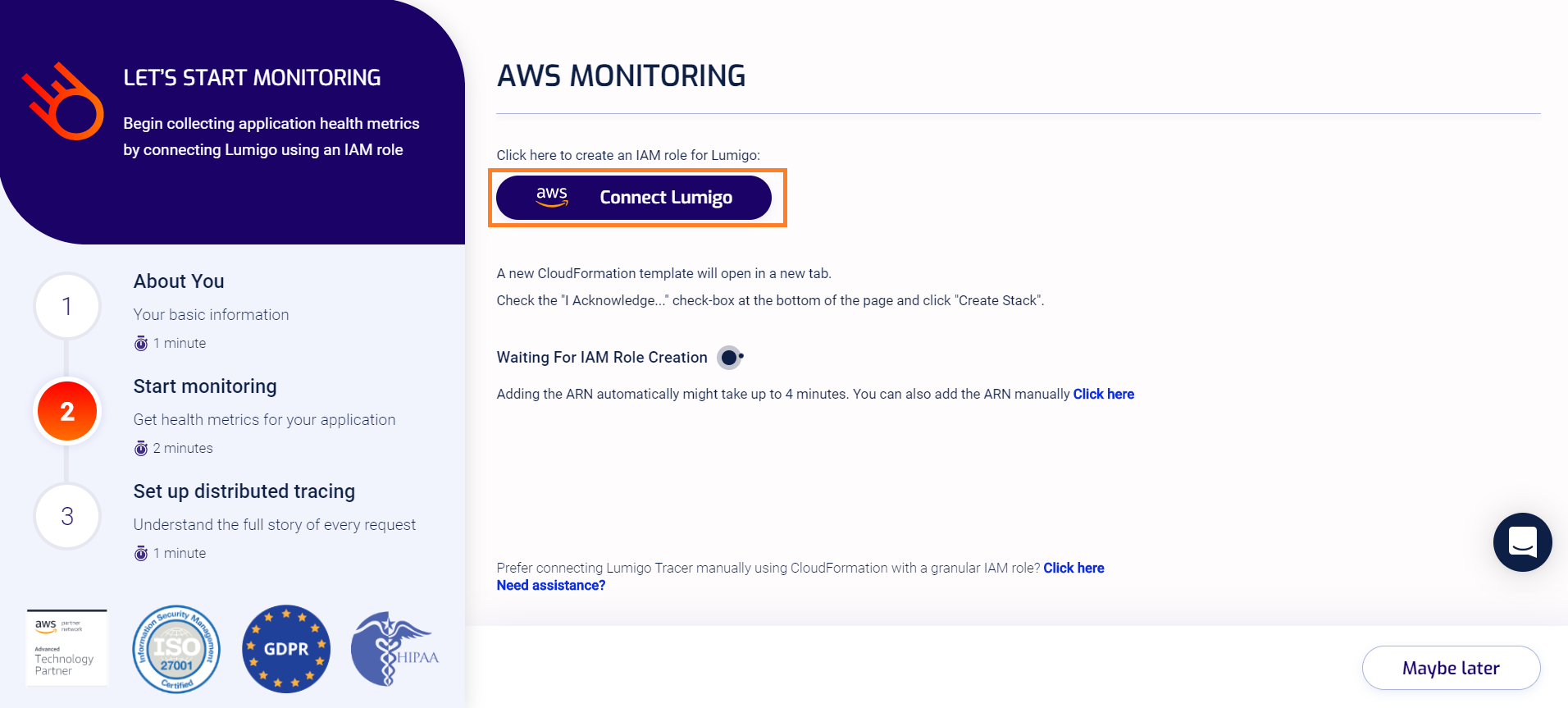Select step 3 circle distributed tracing
Screen dimensions: 1568x708
tap(67, 516)
